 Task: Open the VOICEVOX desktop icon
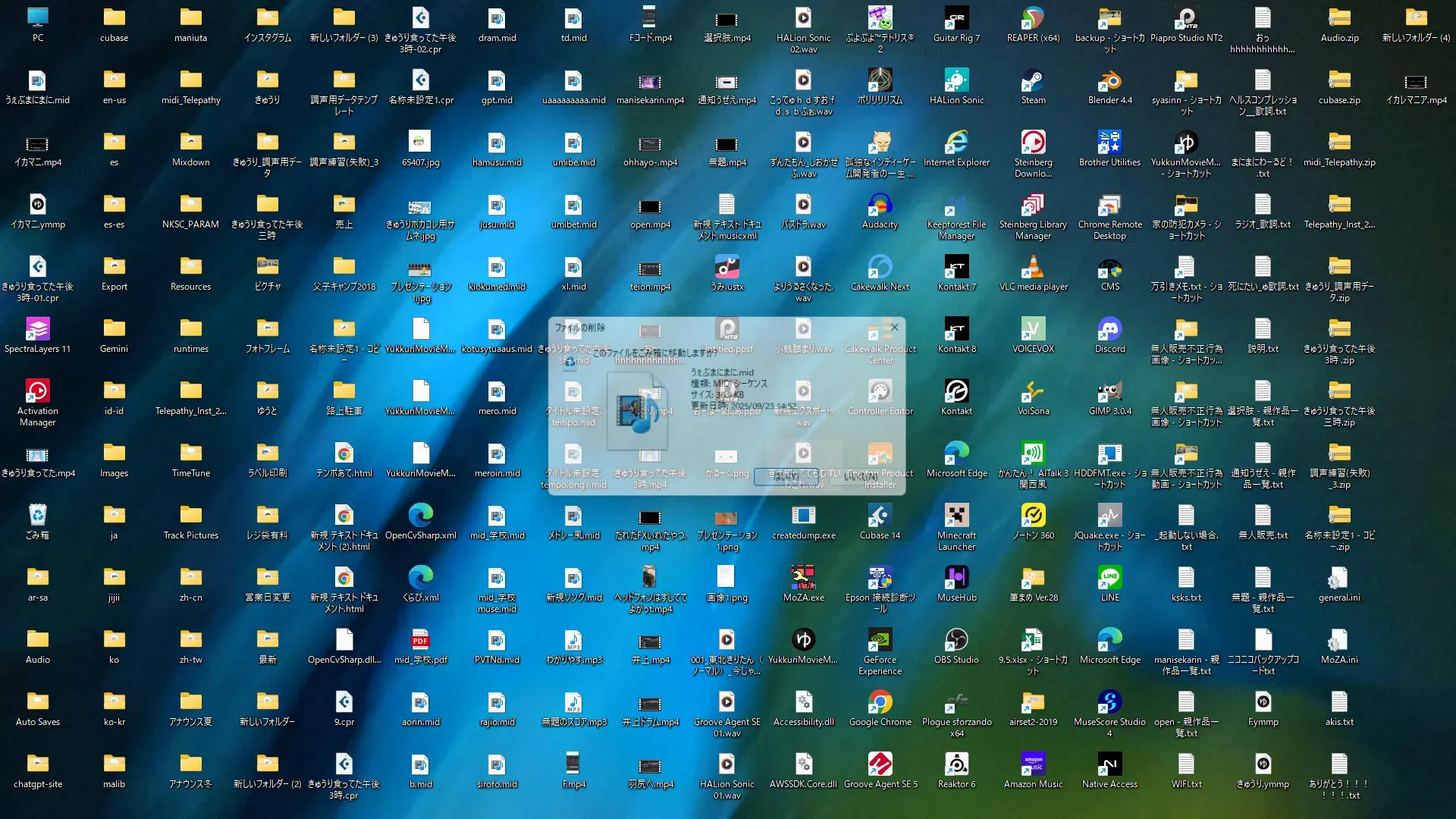(x=1033, y=329)
